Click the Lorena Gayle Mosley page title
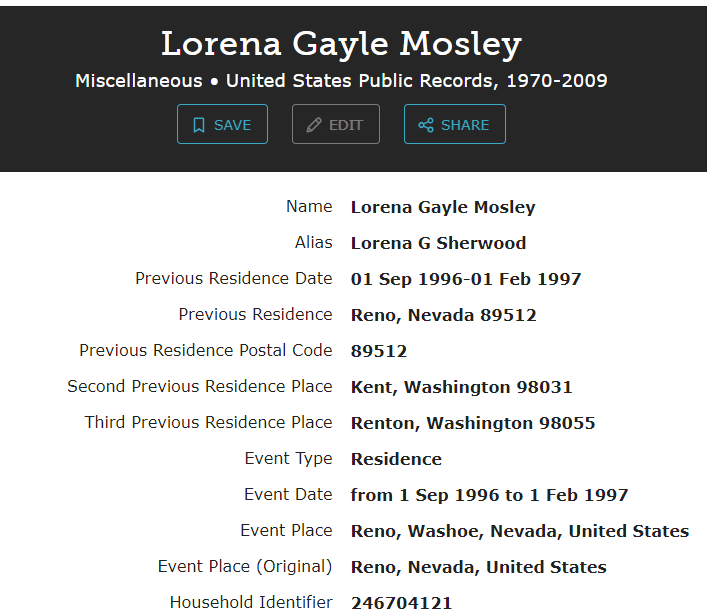 [x=341, y=44]
